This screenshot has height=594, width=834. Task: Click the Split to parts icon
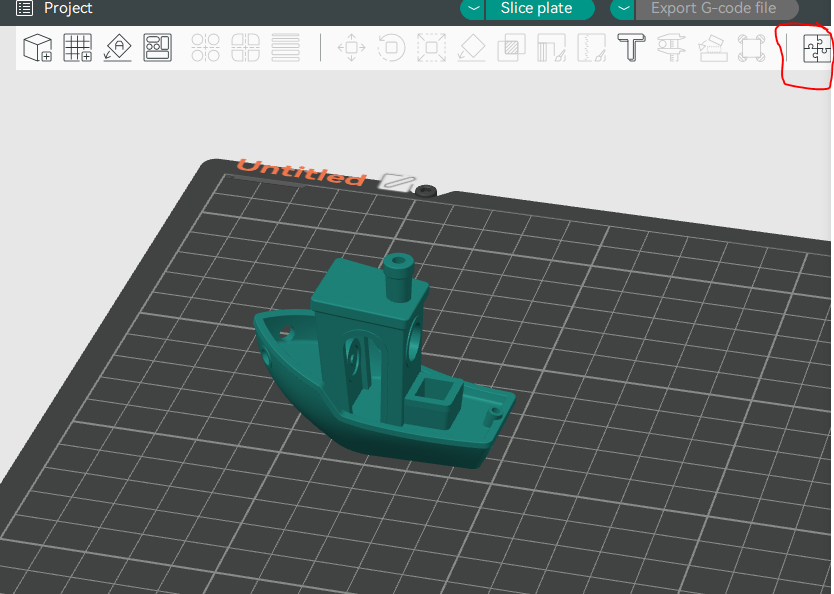click(x=245, y=47)
